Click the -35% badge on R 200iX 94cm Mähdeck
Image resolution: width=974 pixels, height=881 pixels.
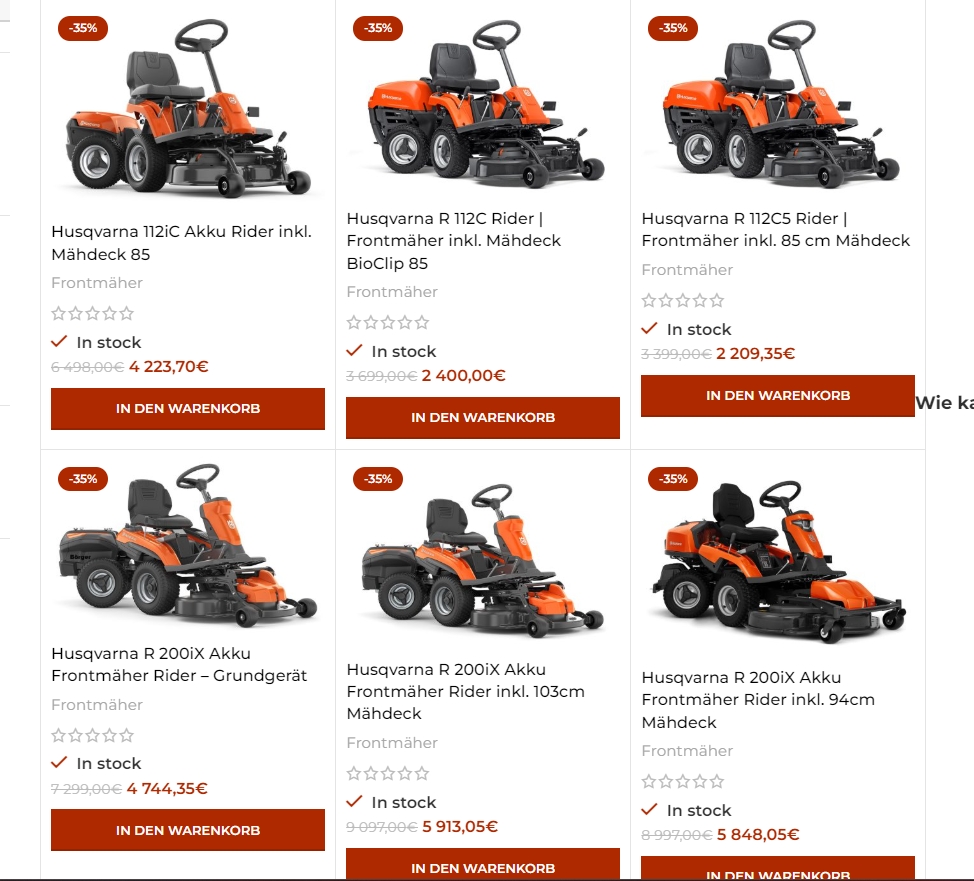click(673, 479)
